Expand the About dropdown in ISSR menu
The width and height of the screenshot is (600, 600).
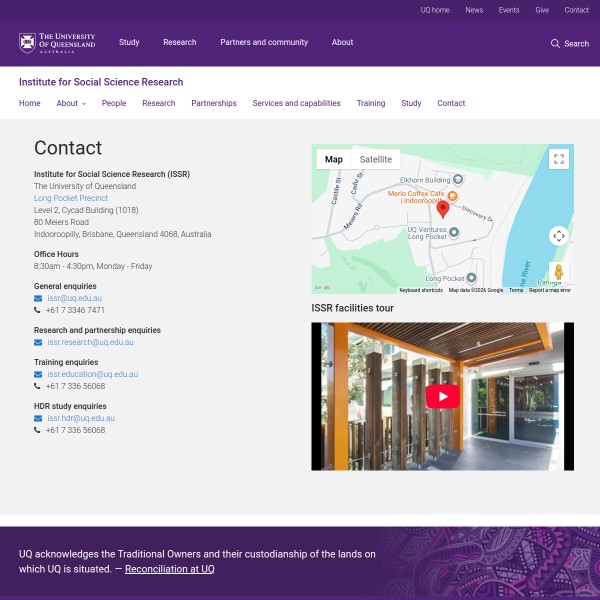pyautogui.click(x=71, y=103)
